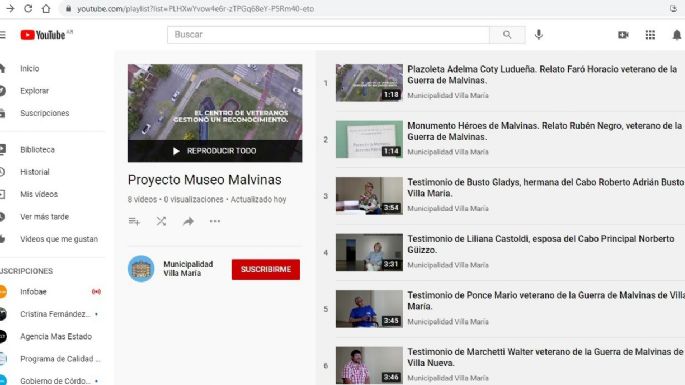Open title Testimonio de Busto Gladys
This screenshot has height=385, width=685.
pos(546,187)
